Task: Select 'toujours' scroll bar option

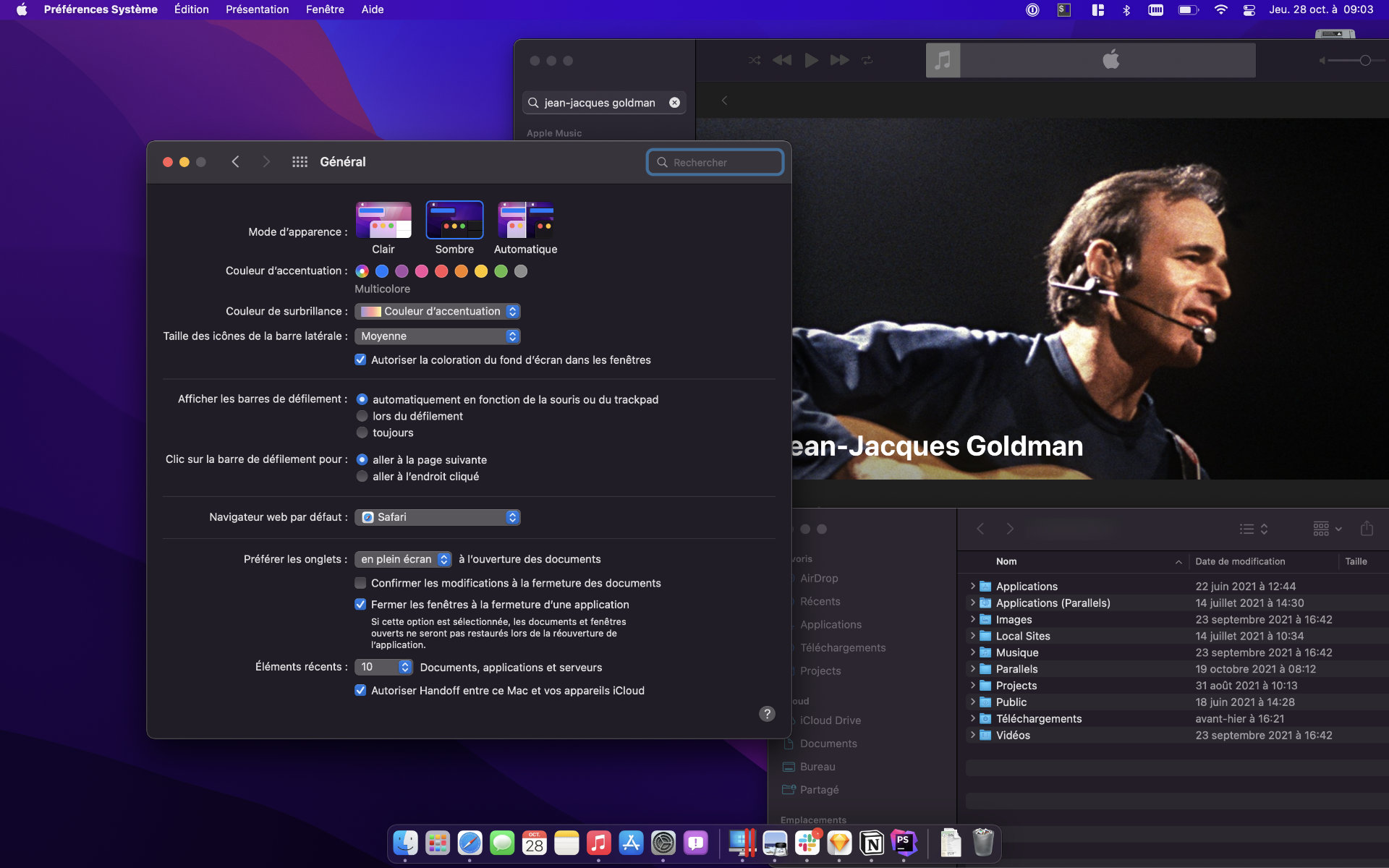Action: (x=362, y=433)
